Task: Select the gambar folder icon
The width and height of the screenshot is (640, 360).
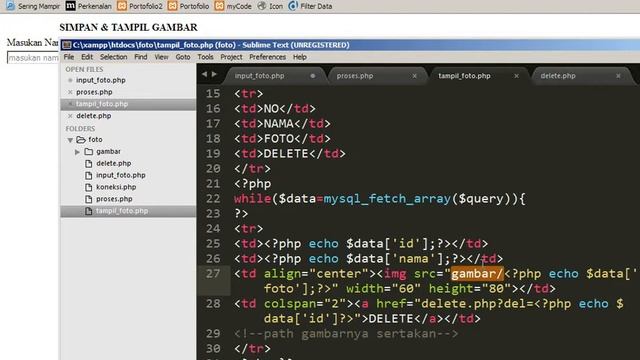Action: [x=89, y=151]
